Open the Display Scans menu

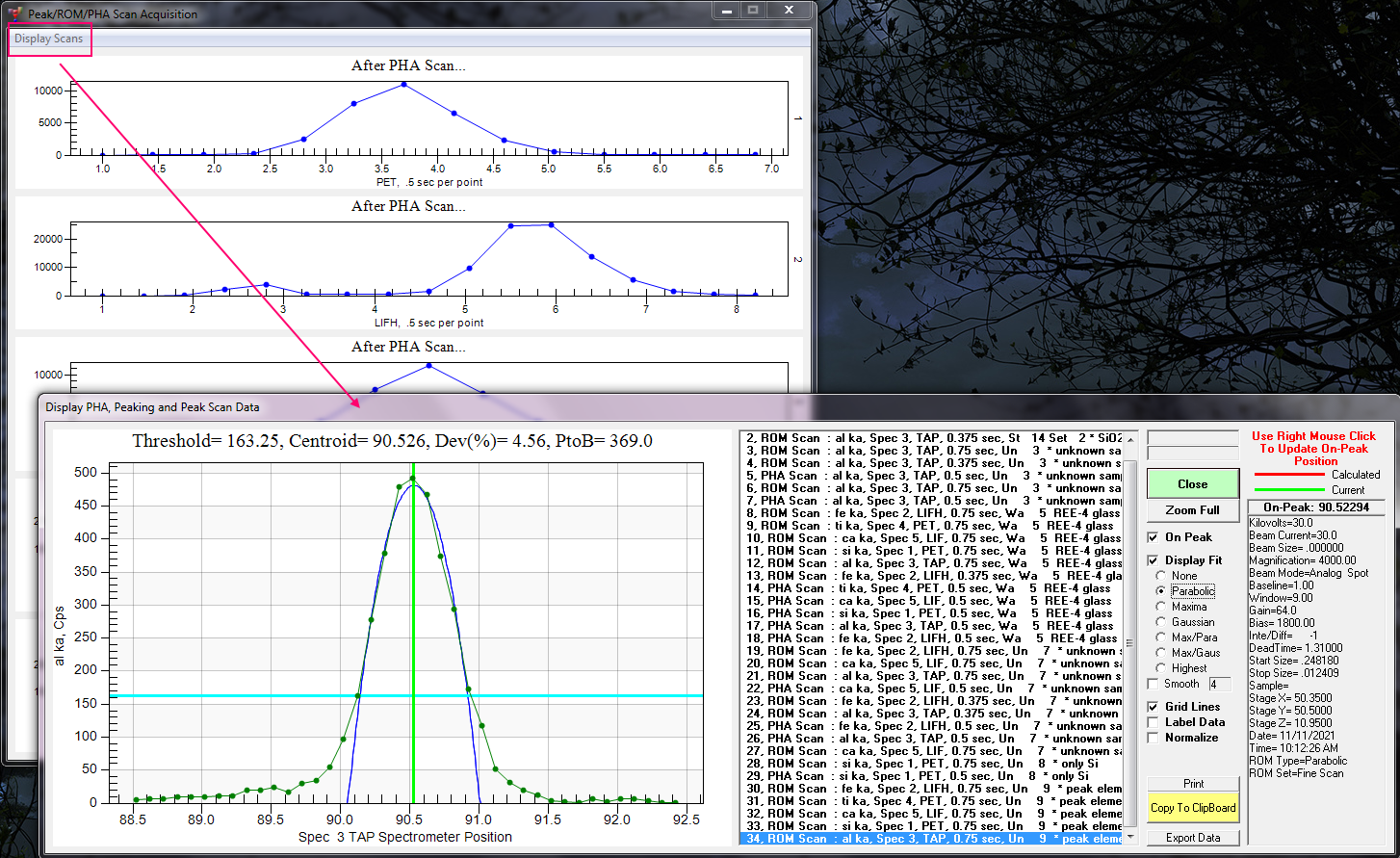point(49,39)
